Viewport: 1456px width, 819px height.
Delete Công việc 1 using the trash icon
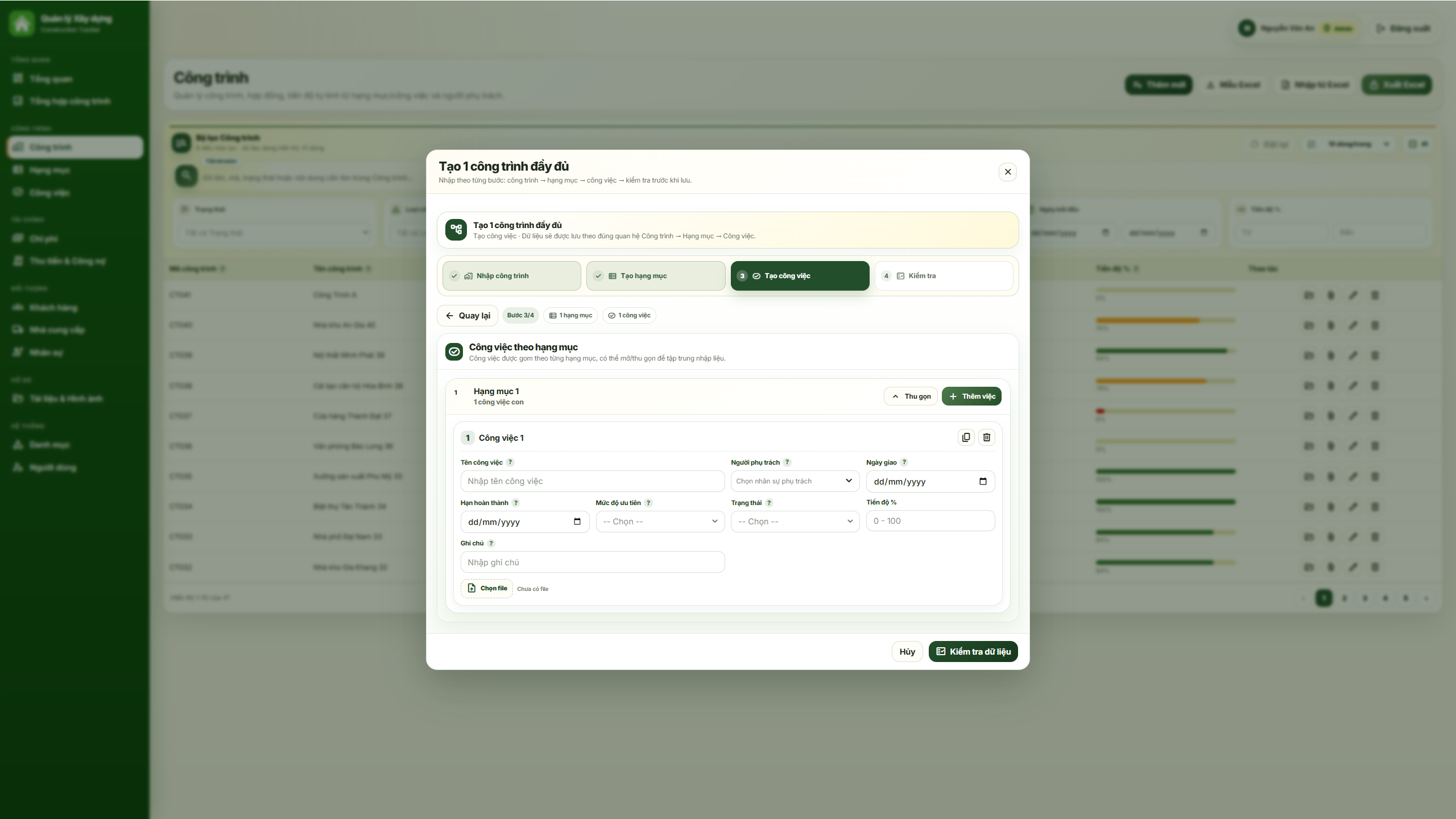(987, 437)
